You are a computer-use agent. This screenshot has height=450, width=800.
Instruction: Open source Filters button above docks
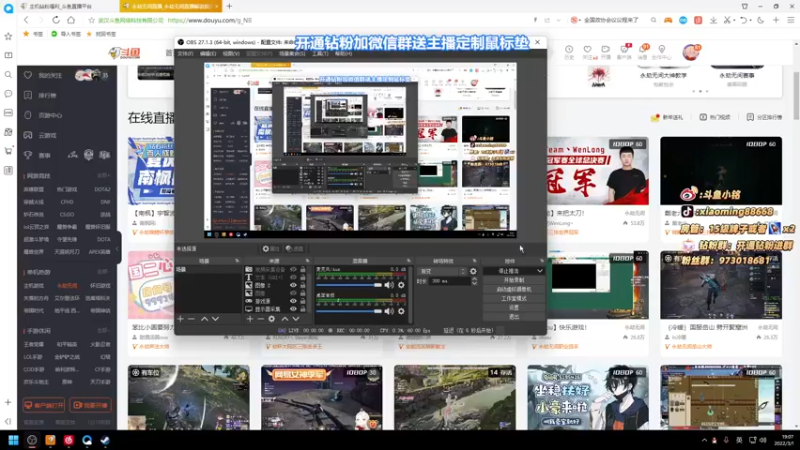click(x=294, y=249)
